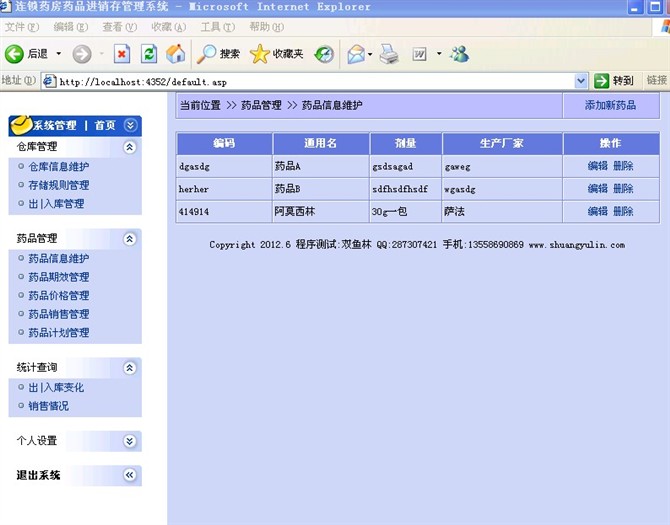The width and height of the screenshot is (670, 525).
Task: Click the Print icon
Action: point(389,54)
